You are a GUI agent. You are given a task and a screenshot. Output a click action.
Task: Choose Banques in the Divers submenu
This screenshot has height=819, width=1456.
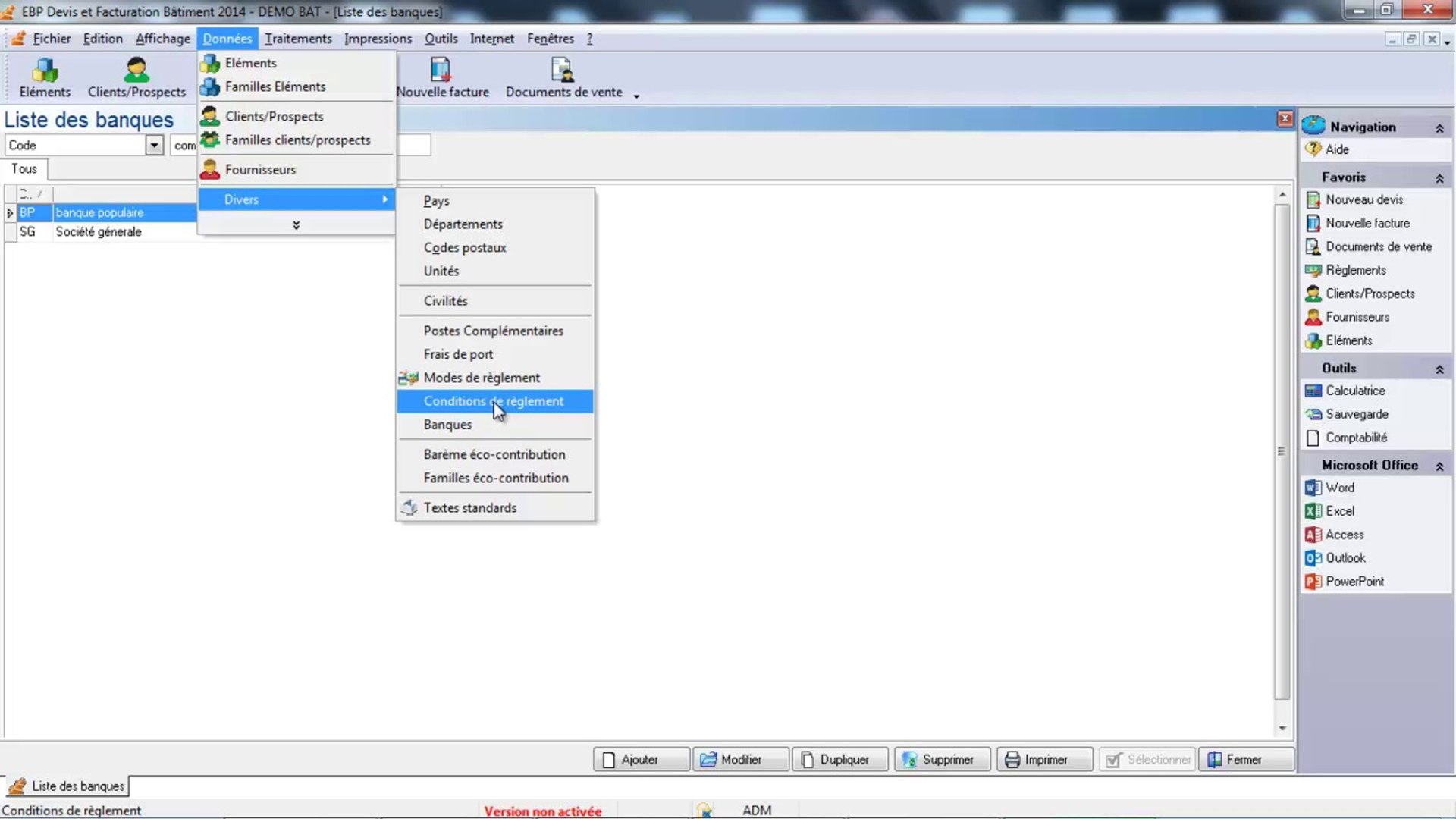coord(447,425)
